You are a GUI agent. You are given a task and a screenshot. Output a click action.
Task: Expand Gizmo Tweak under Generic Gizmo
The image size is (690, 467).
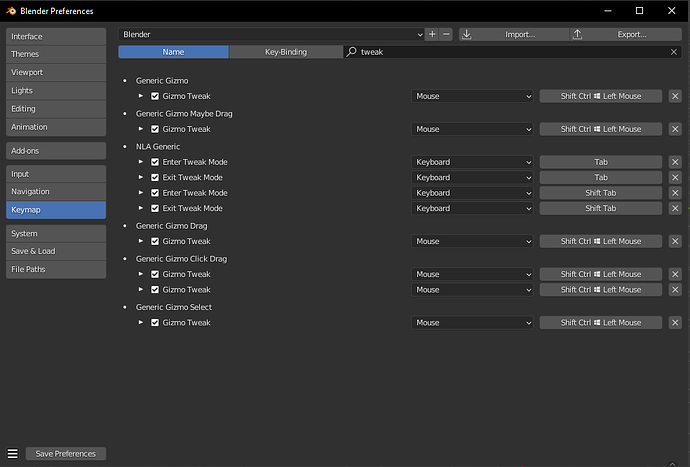coord(141,96)
